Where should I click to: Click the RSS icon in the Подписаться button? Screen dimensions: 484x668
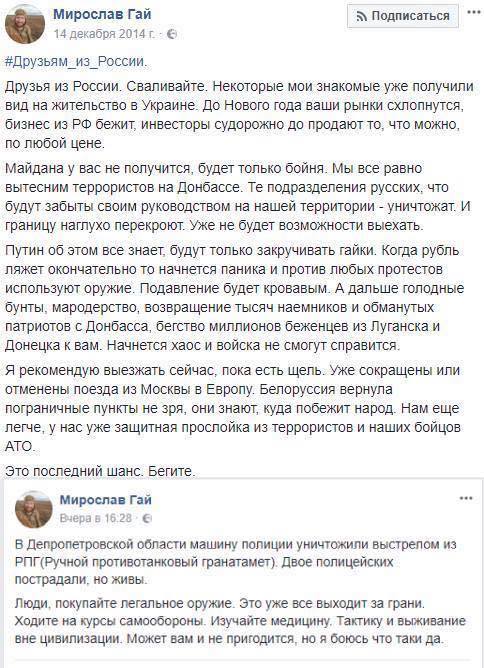[362, 17]
